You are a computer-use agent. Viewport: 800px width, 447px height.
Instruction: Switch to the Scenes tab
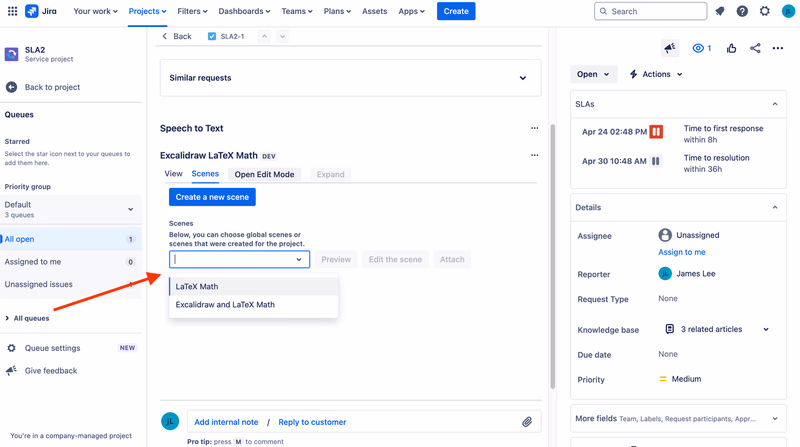click(x=205, y=174)
